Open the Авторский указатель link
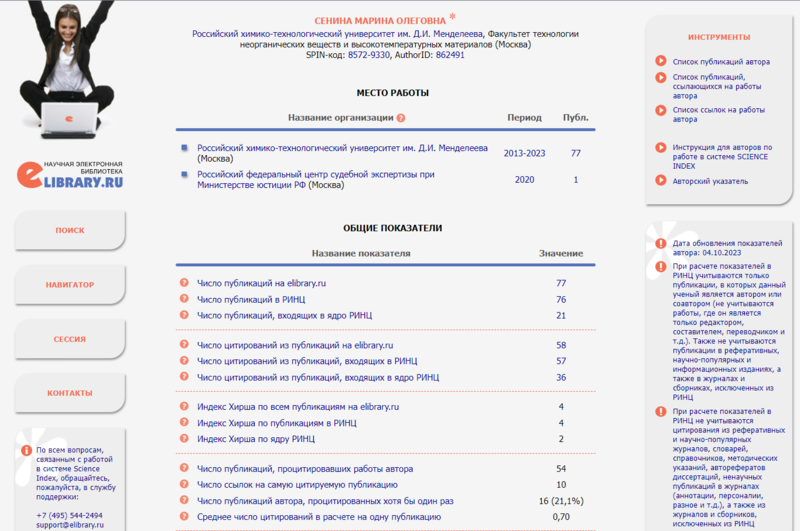800x531 pixels. (710, 181)
